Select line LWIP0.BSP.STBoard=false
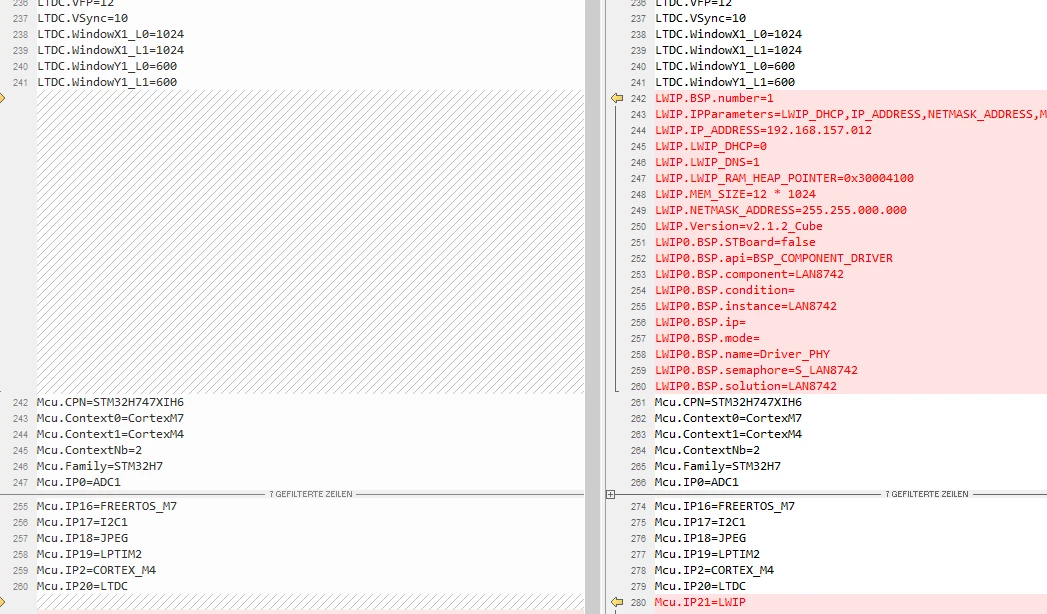1047x614 pixels. [x=735, y=242]
